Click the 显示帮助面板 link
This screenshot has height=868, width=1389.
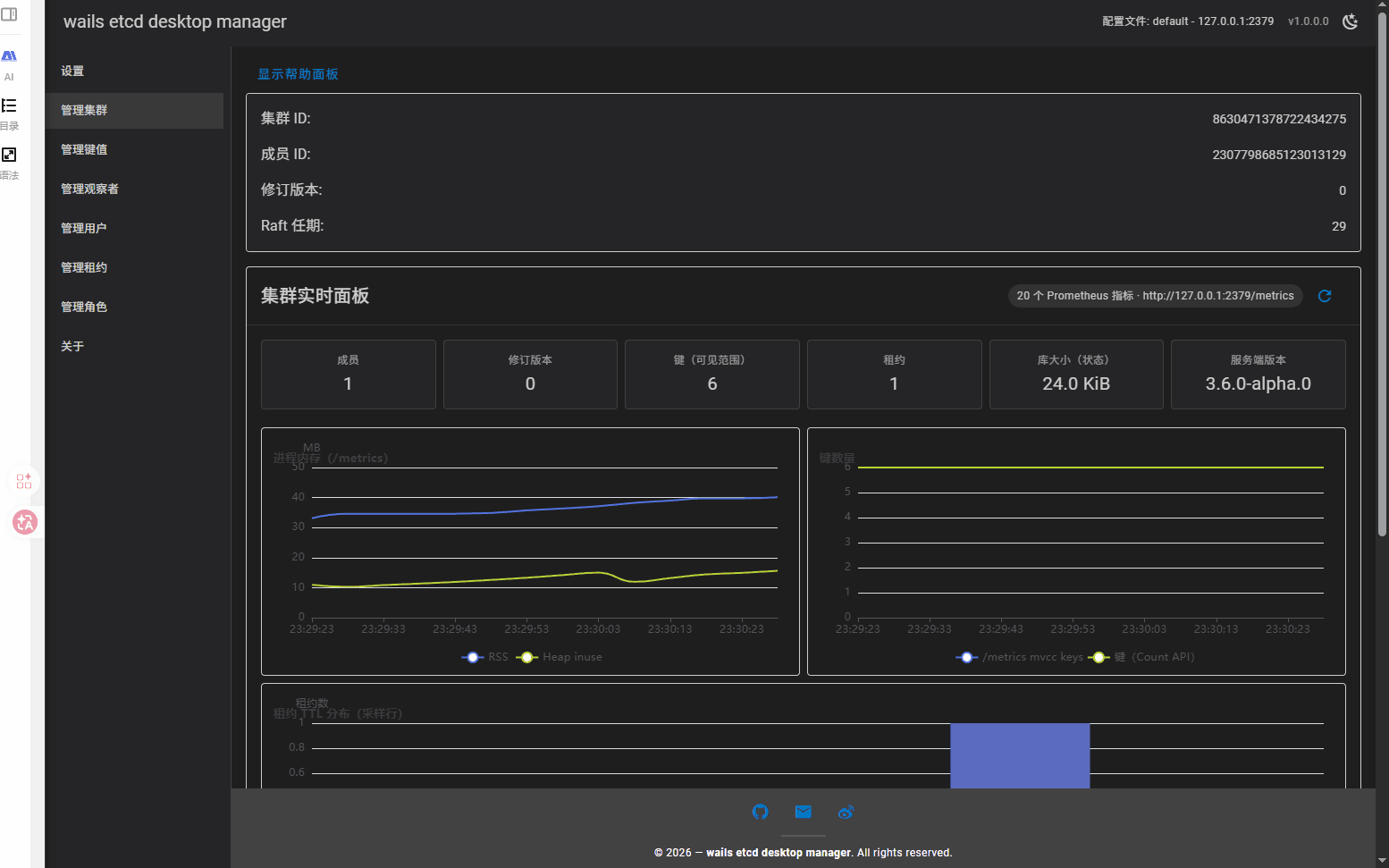[298, 74]
